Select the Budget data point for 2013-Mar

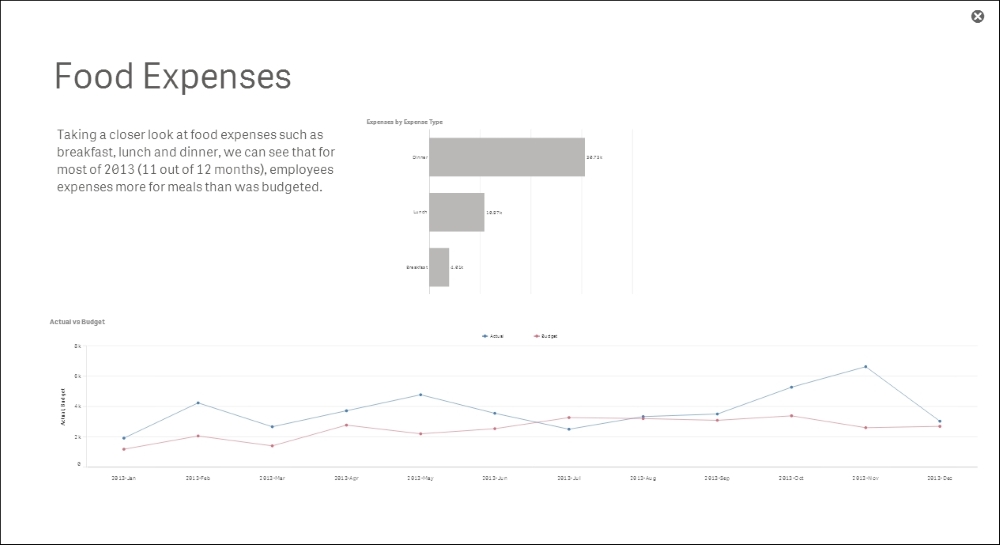click(272, 446)
